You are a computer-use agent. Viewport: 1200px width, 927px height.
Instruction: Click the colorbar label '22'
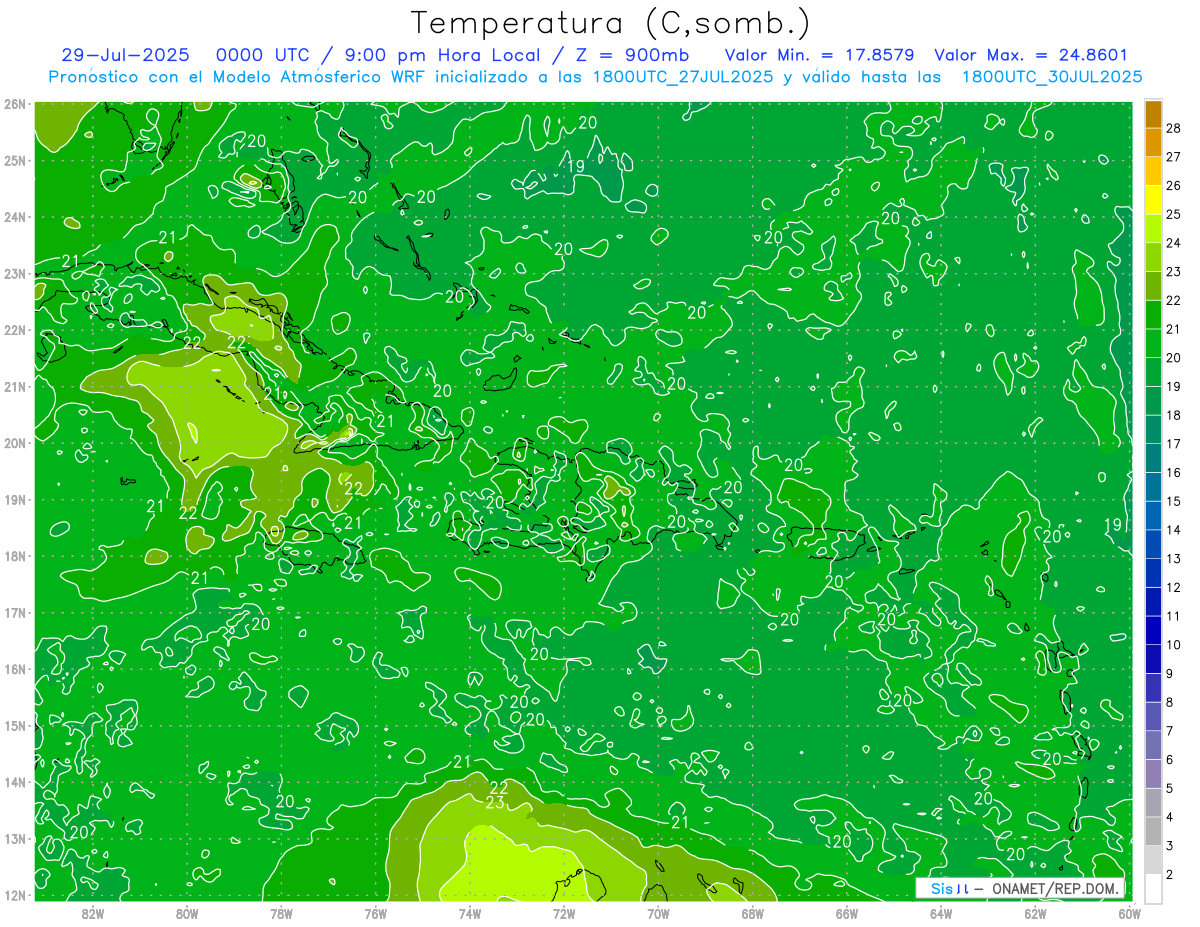[x=1174, y=300]
